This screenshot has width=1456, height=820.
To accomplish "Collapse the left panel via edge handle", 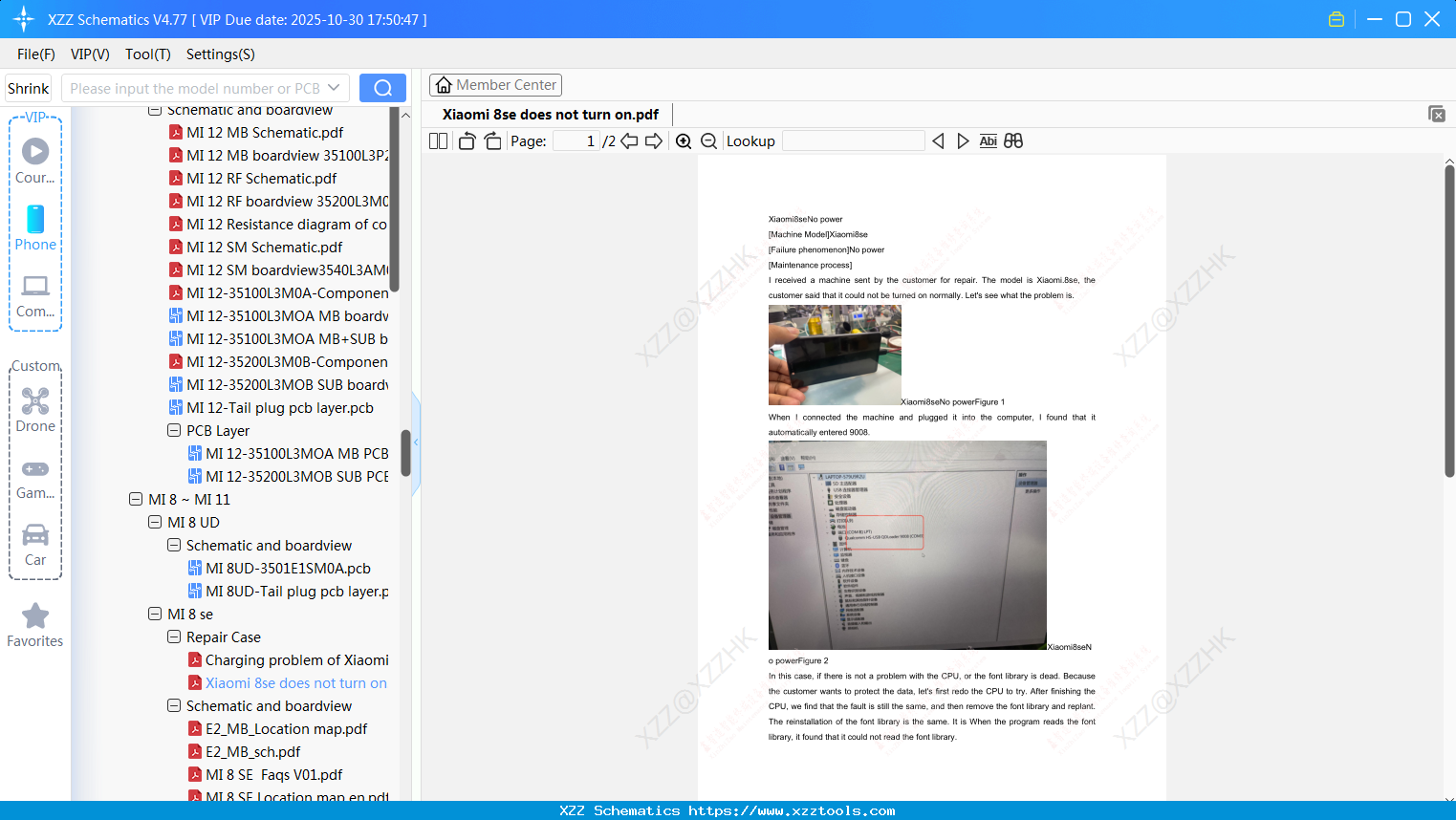I will pos(416,442).
